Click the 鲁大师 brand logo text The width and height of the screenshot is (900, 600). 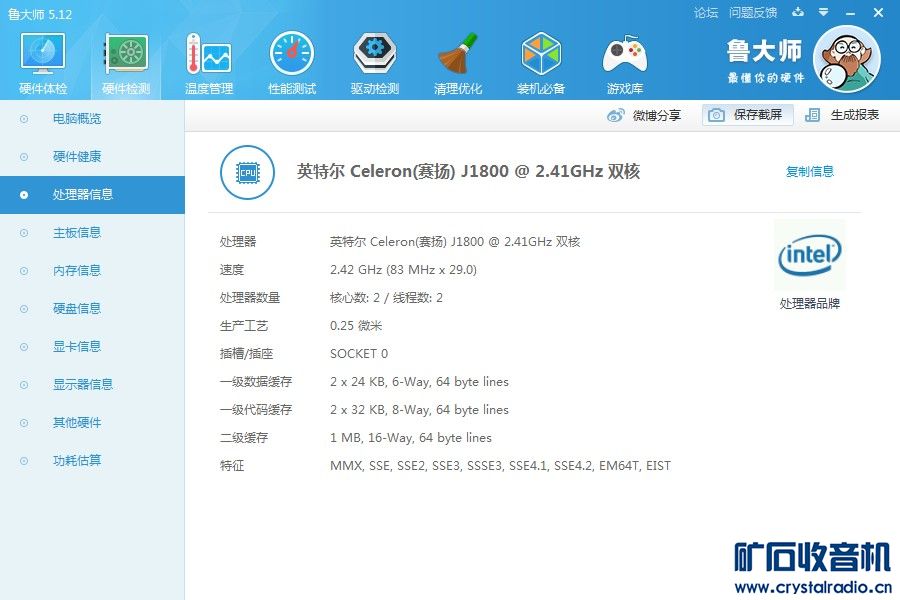click(765, 52)
